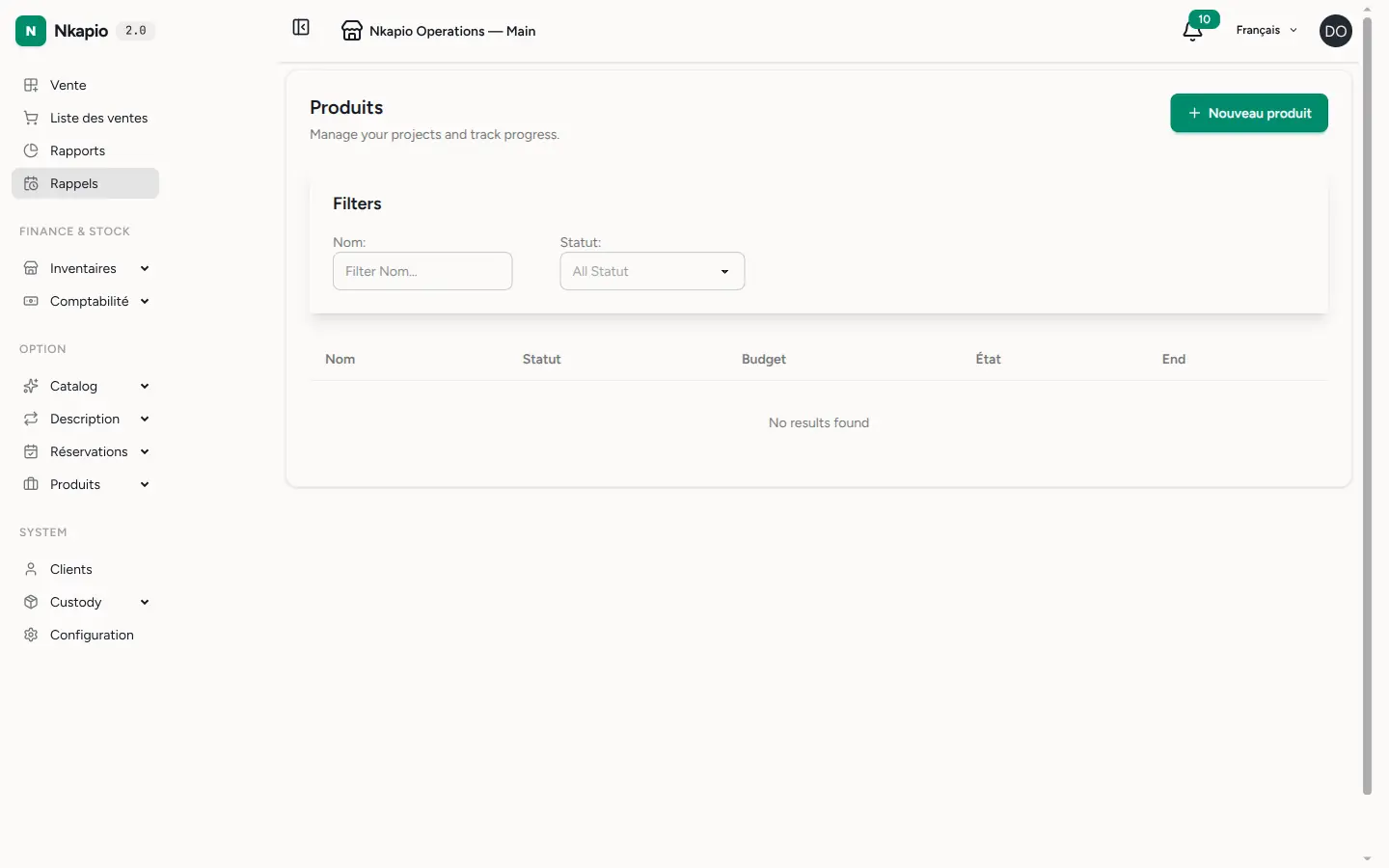The height and width of the screenshot is (868, 1389).
Task: Go to Liste des ventes
Action: tap(85, 118)
